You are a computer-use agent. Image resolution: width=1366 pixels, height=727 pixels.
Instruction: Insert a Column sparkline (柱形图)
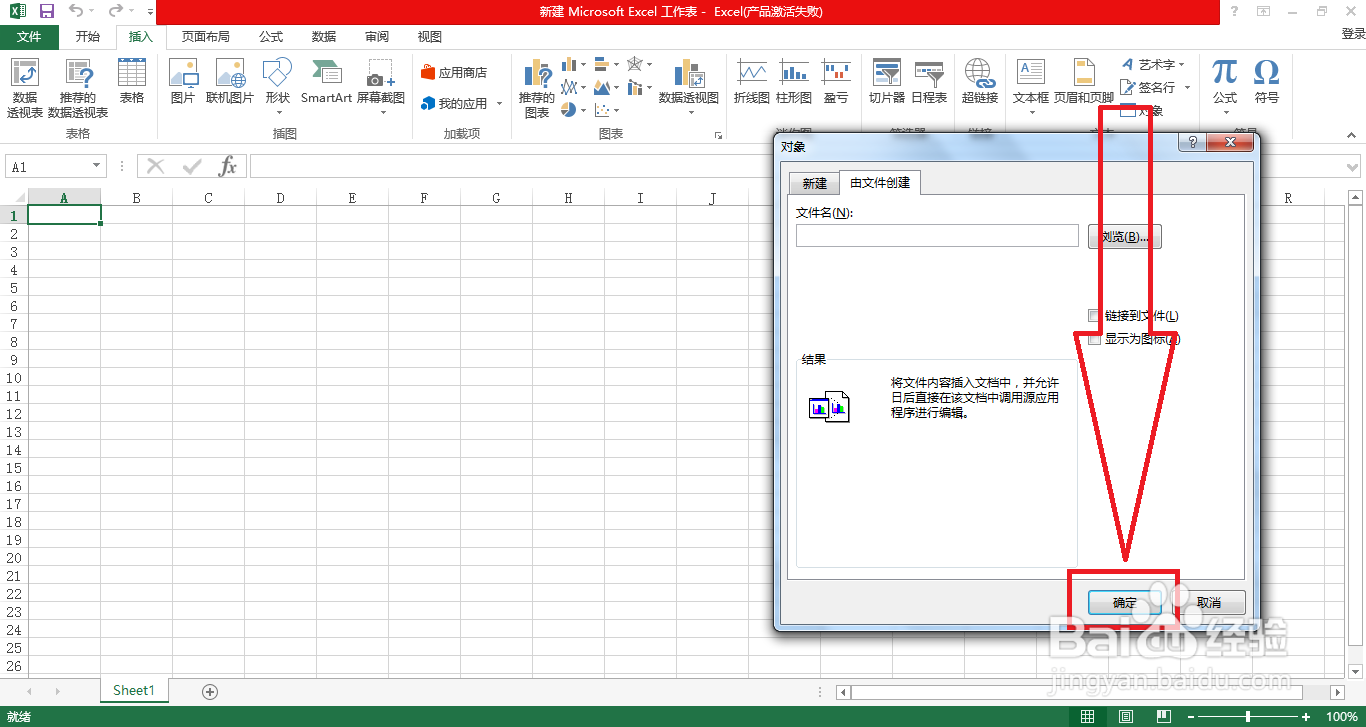(x=794, y=82)
